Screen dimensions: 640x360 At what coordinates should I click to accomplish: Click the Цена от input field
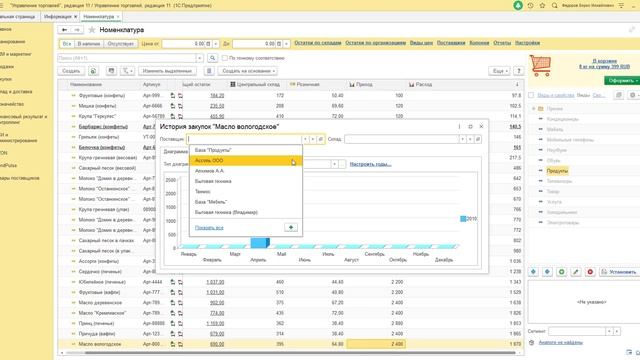click(183, 44)
